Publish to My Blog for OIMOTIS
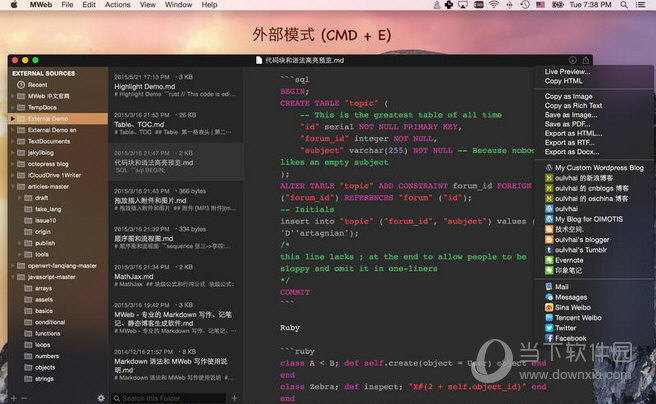656x404 pixels. [x=584, y=219]
